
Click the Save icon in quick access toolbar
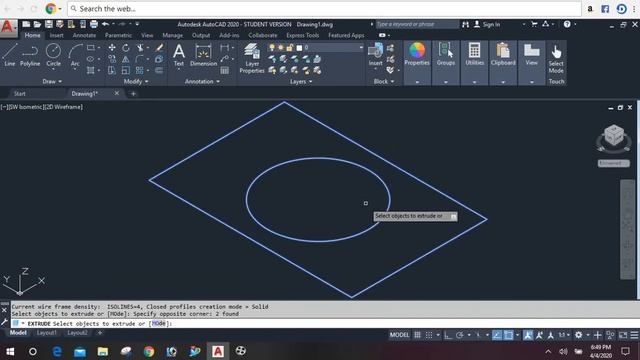tap(49, 24)
